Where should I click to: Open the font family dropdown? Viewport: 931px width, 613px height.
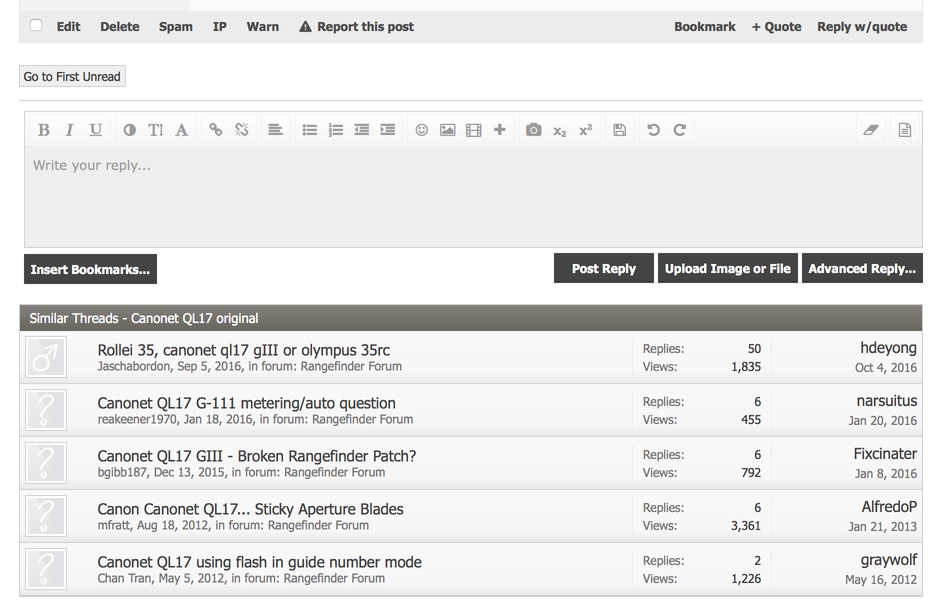(181, 130)
